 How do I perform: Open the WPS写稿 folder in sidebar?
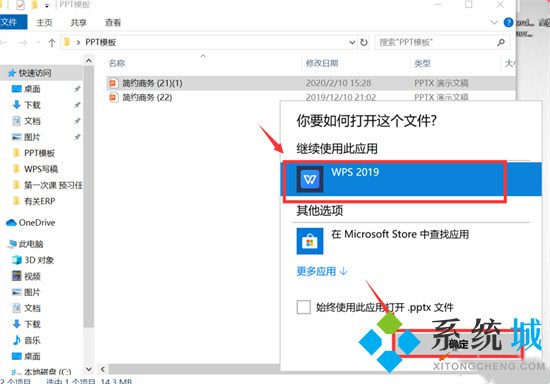[x=41, y=169]
